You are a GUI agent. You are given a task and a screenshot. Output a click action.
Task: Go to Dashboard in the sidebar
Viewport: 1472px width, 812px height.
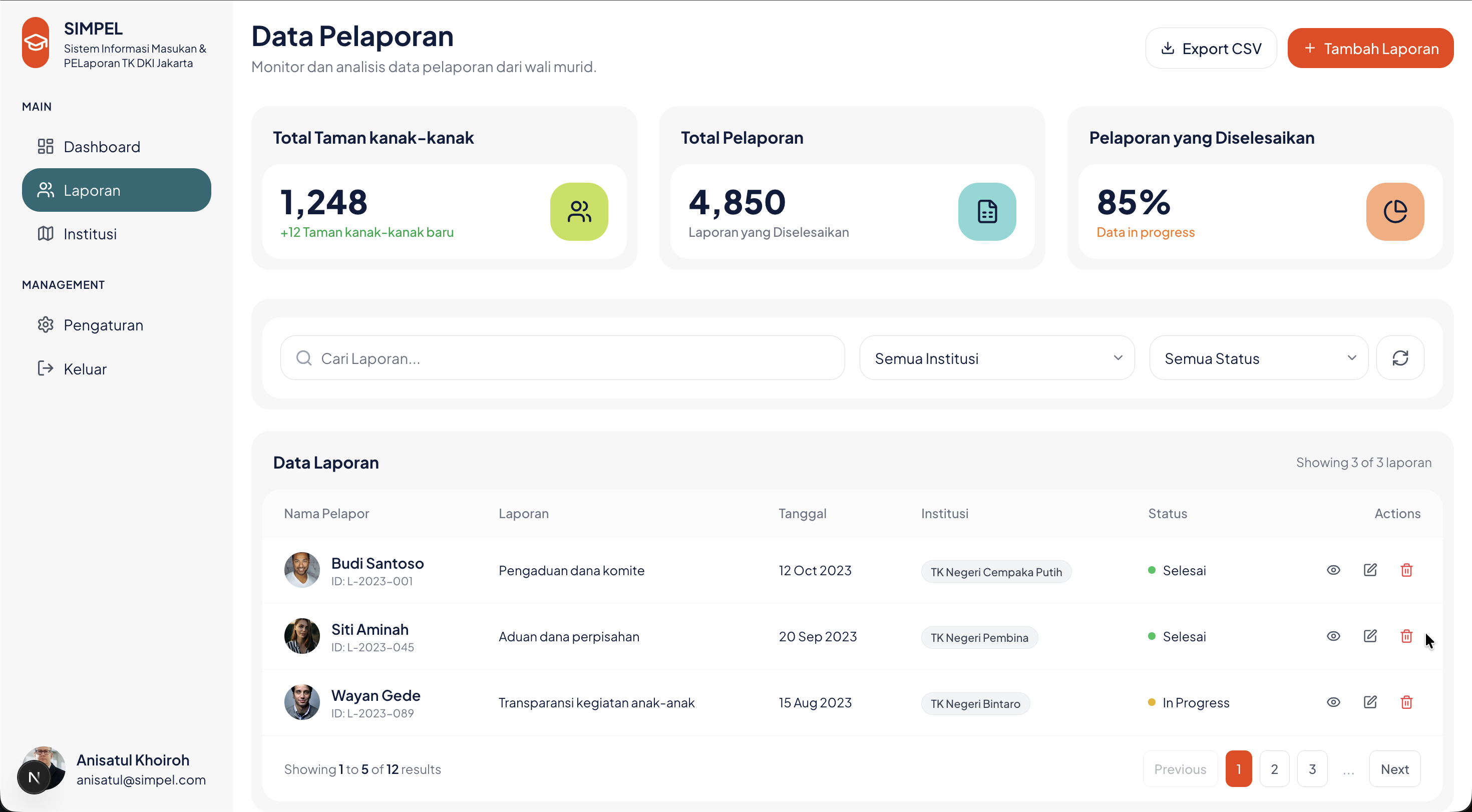(102, 147)
